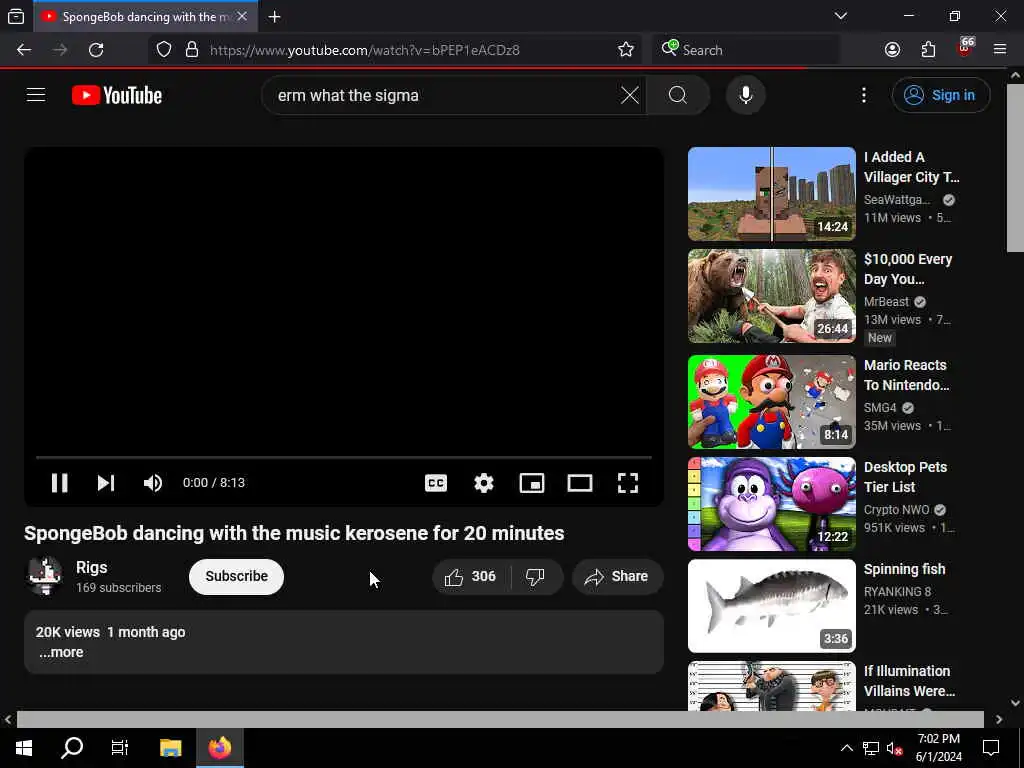The width and height of the screenshot is (1024, 768).
Task: Click the YouTube search magnifier button
Action: tap(678, 95)
